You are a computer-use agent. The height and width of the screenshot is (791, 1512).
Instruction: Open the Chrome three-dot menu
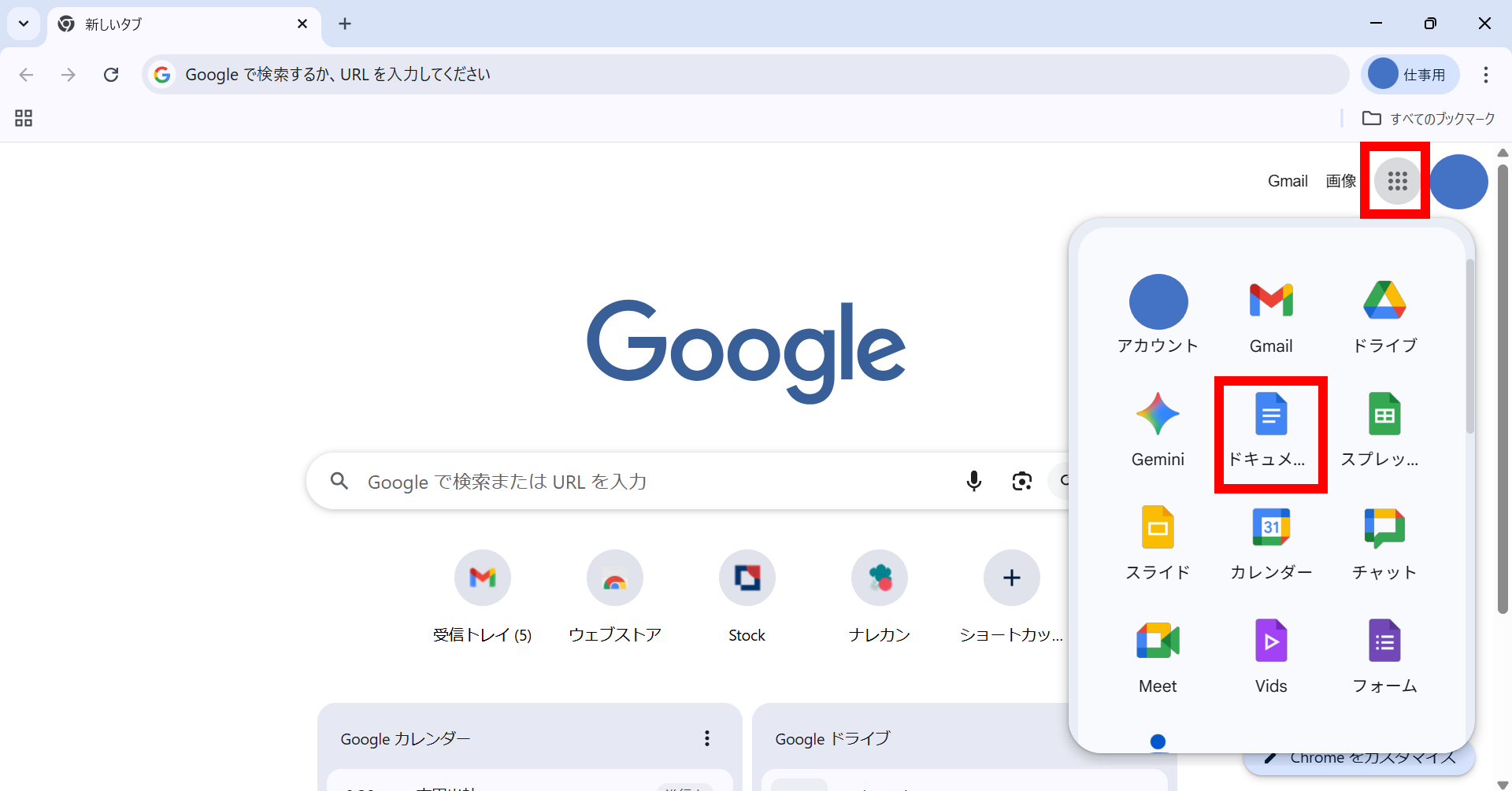pyautogui.click(x=1487, y=75)
